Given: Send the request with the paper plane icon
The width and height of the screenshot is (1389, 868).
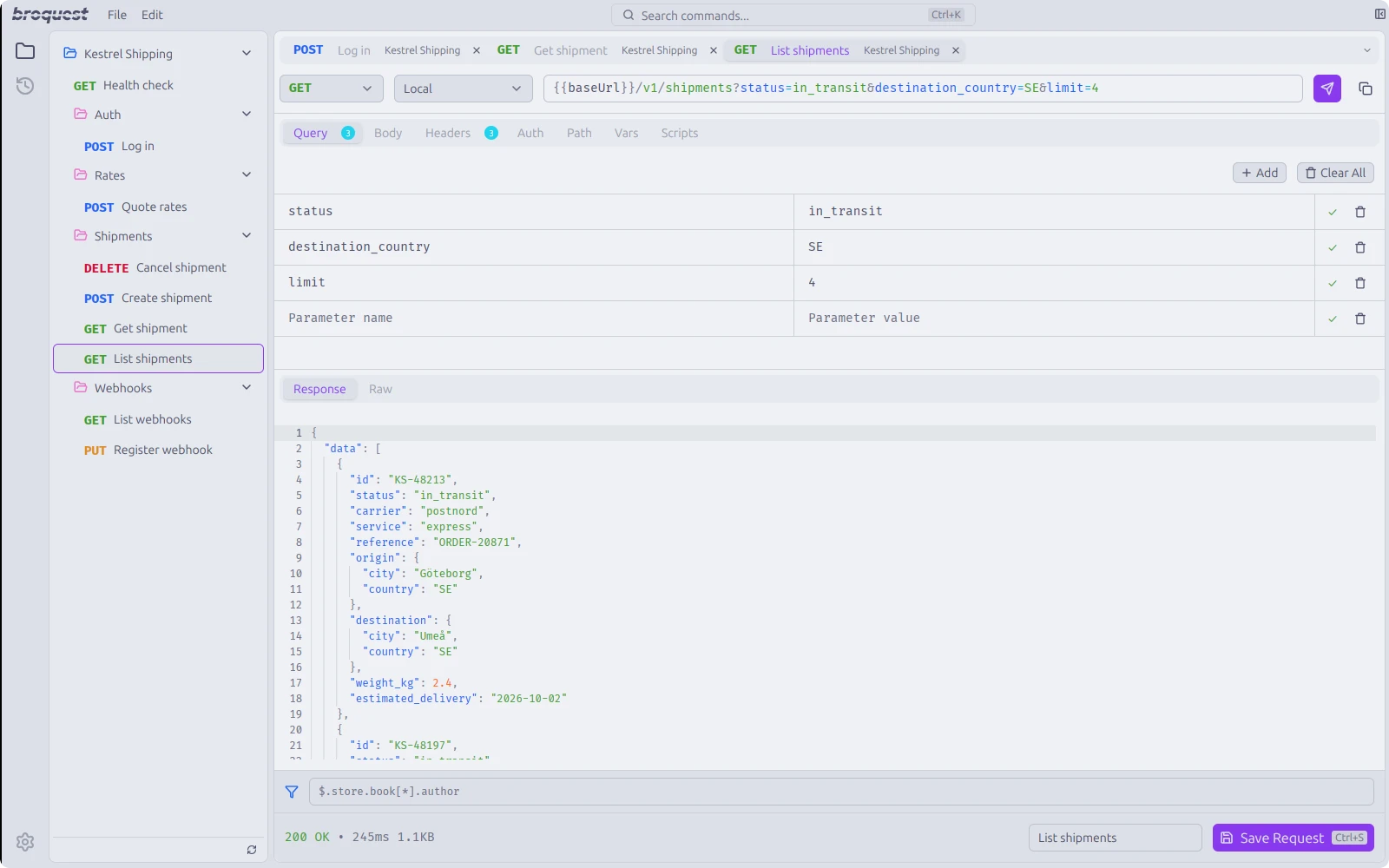Looking at the screenshot, I should [1326, 89].
